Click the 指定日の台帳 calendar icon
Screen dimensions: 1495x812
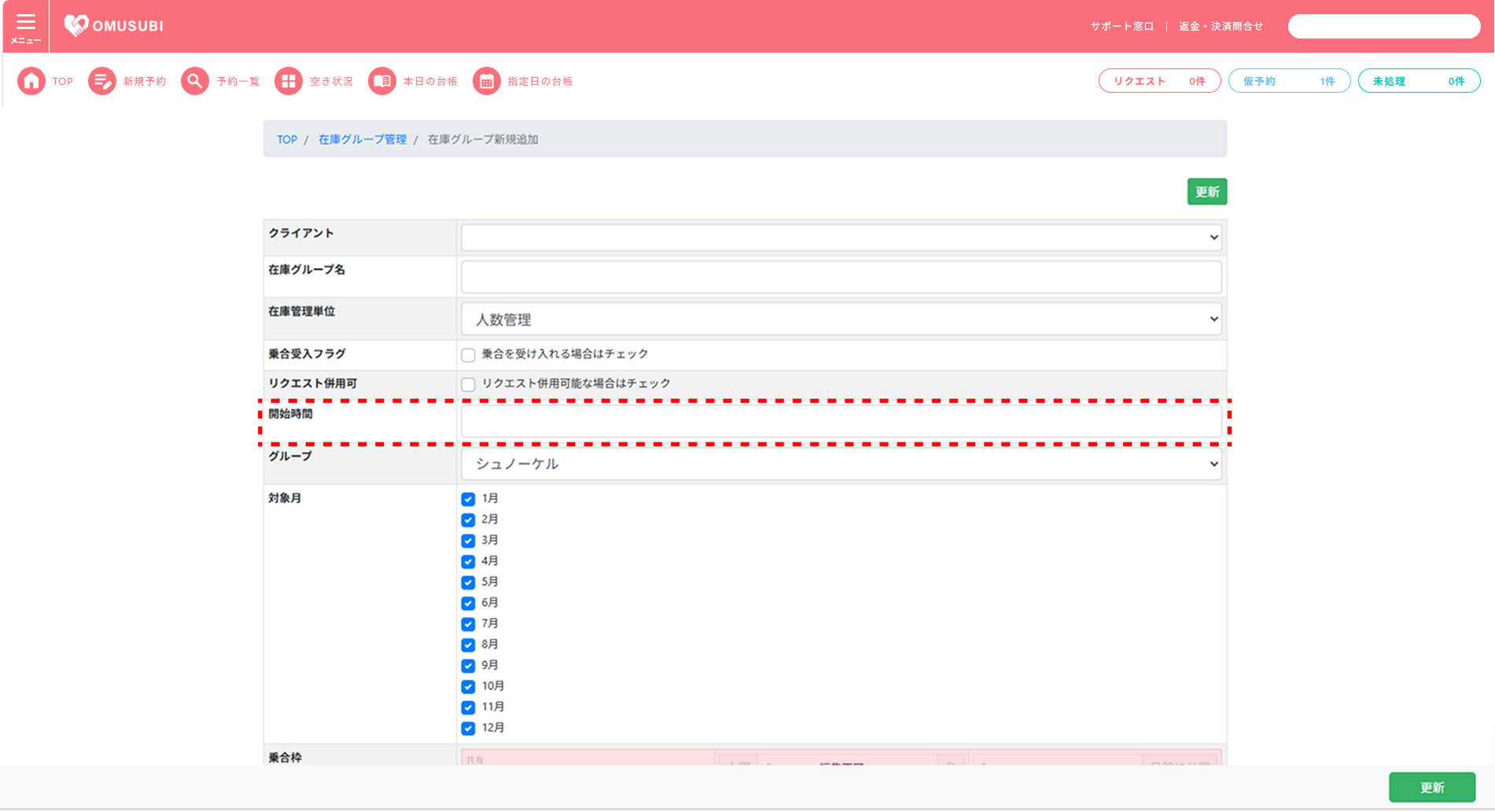tap(487, 81)
